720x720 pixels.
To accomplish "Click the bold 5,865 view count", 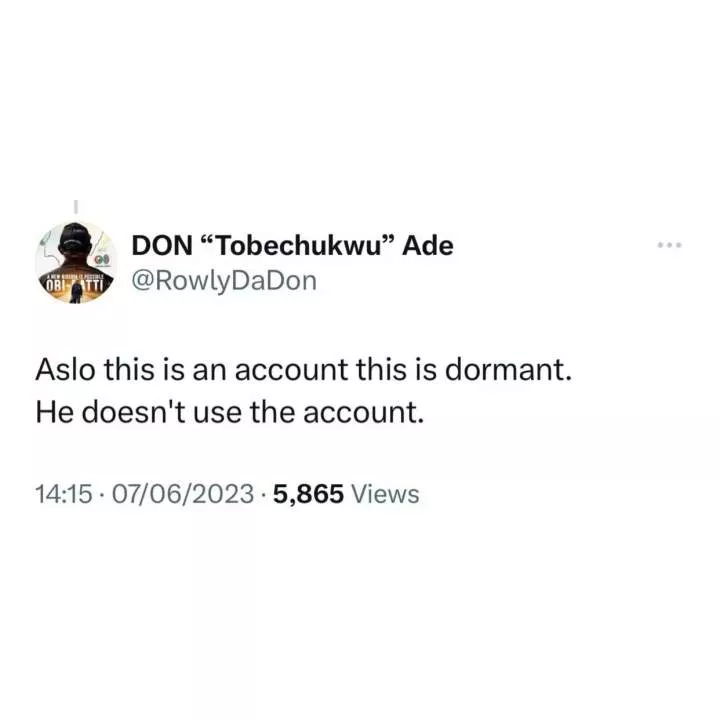I will tap(308, 494).
